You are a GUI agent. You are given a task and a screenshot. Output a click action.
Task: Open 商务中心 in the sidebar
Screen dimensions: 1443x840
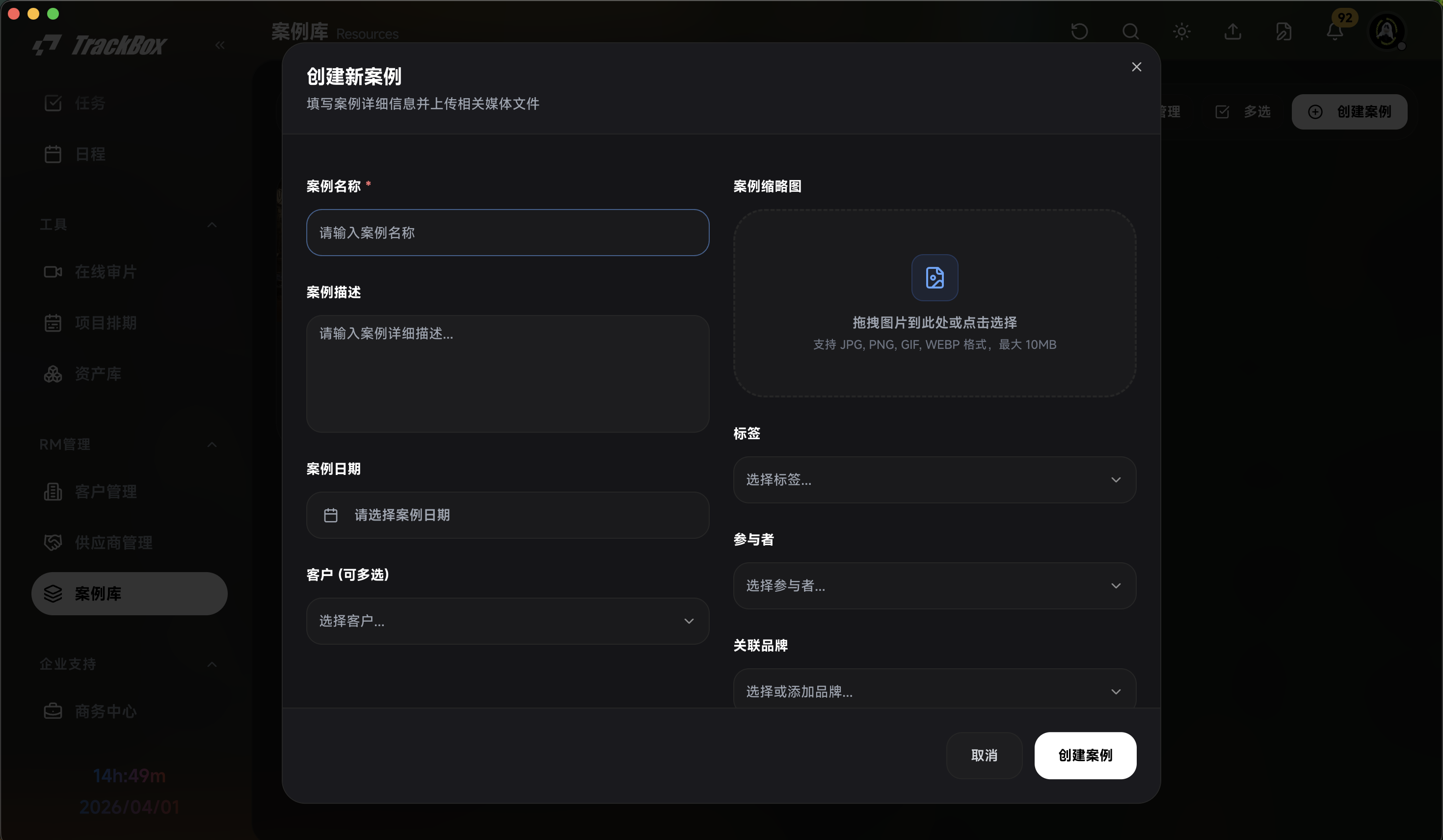130,710
